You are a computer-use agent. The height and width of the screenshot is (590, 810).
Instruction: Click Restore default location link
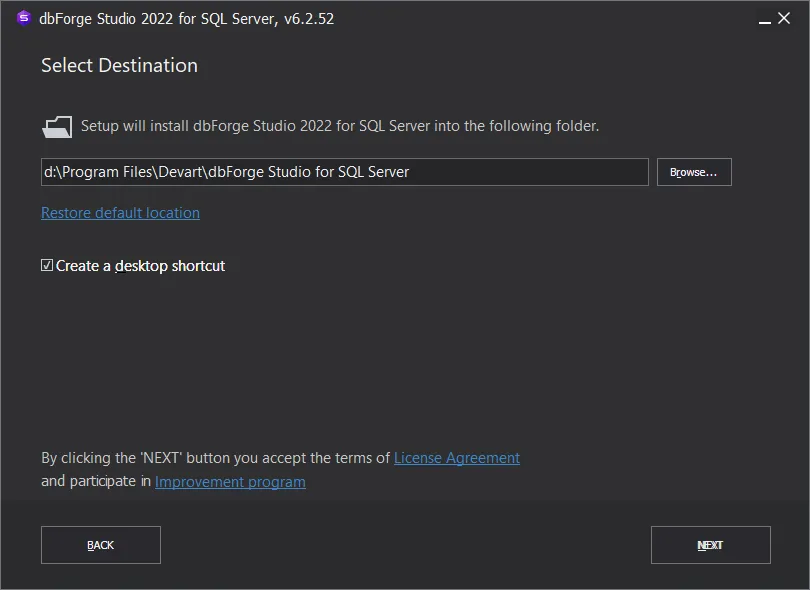120,213
